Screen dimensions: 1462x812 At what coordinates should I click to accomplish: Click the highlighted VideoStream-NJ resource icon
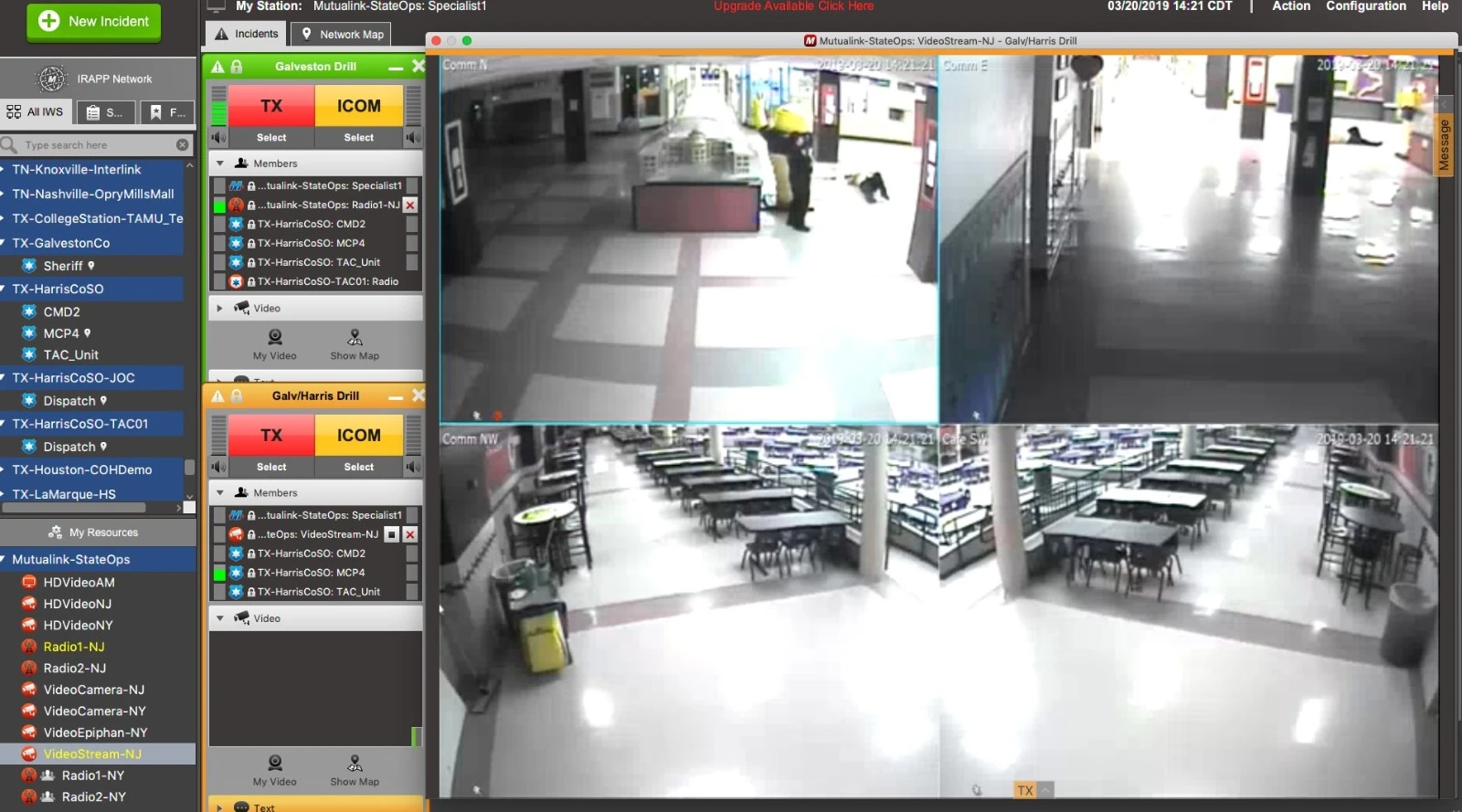coord(29,754)
